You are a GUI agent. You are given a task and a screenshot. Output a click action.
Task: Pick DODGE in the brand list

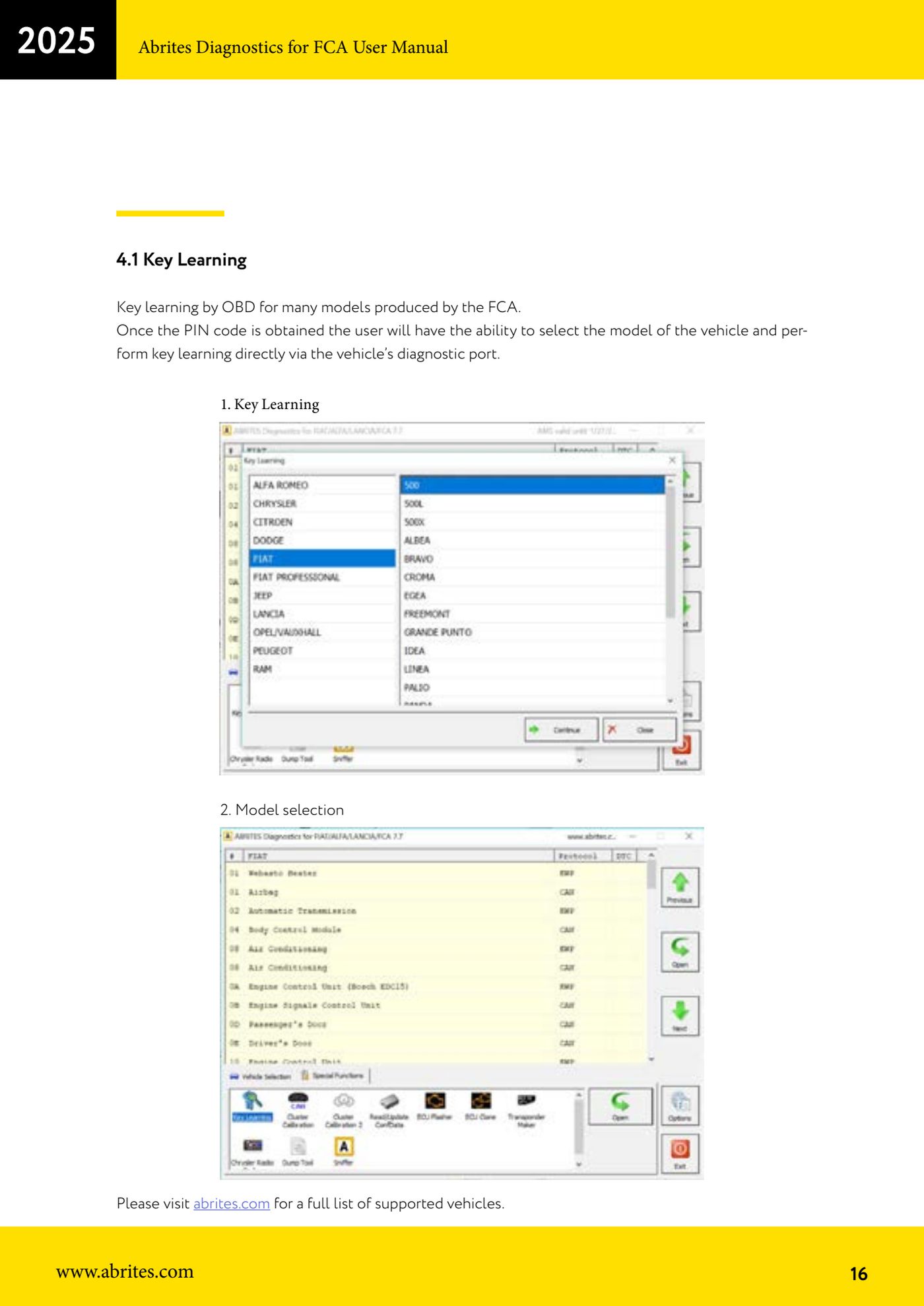(323, 540)
